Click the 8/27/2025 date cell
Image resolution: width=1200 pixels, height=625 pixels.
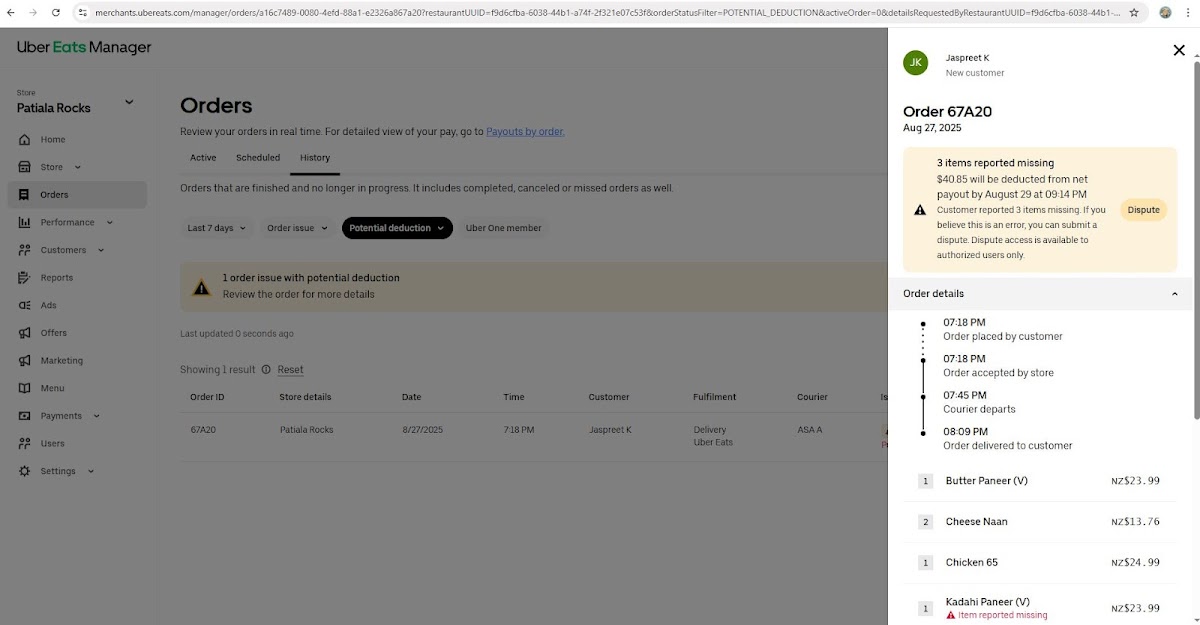tap(422, 430)
